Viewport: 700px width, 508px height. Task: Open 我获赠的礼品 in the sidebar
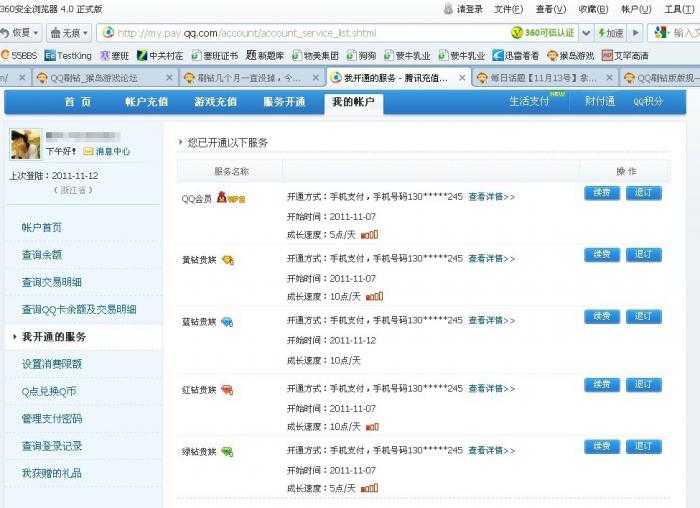point(52,473)
